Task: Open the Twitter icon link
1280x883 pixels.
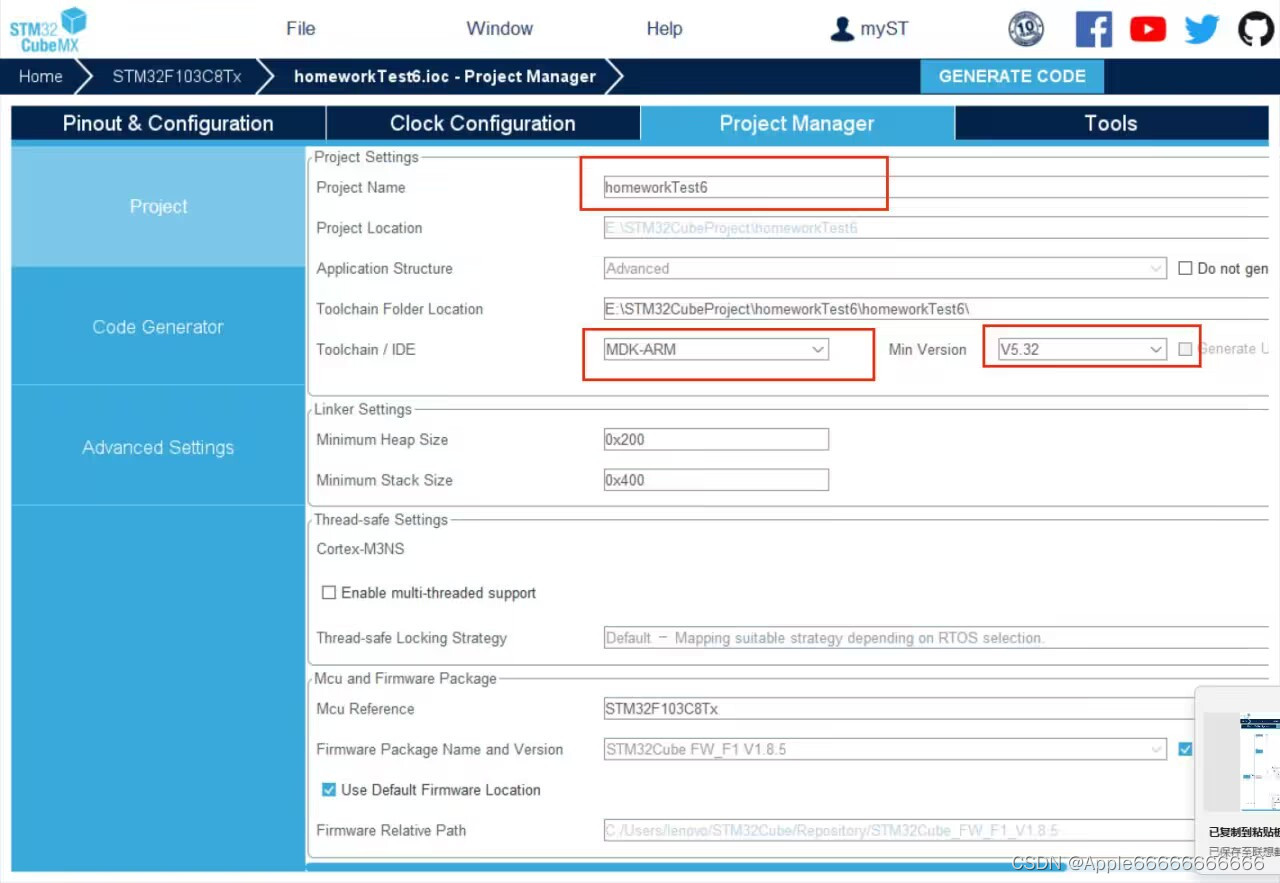Action: point(1202,29)
